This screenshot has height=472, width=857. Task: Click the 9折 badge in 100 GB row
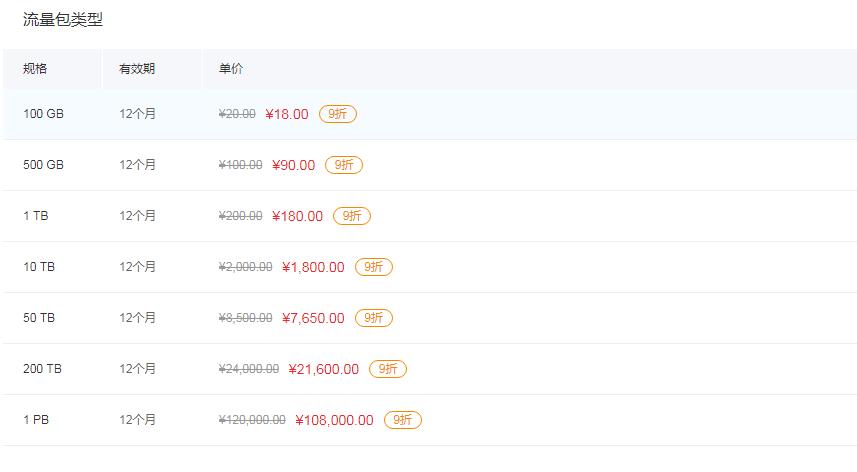coord(338,114)
